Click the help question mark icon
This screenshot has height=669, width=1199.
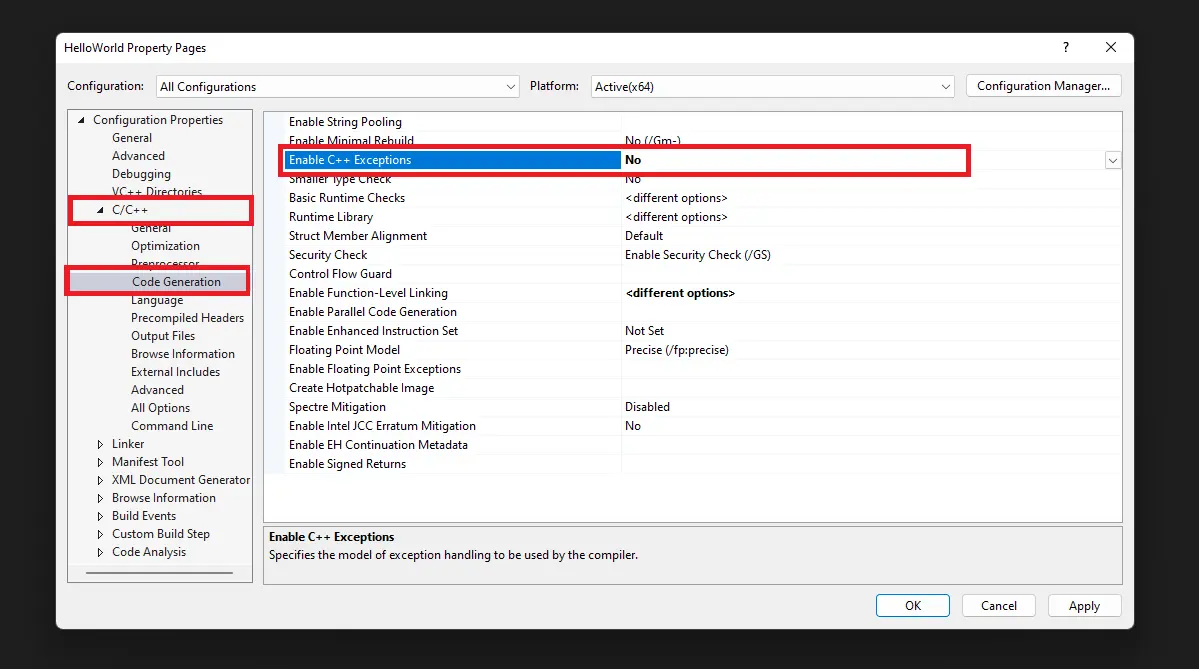[1065, 47]
